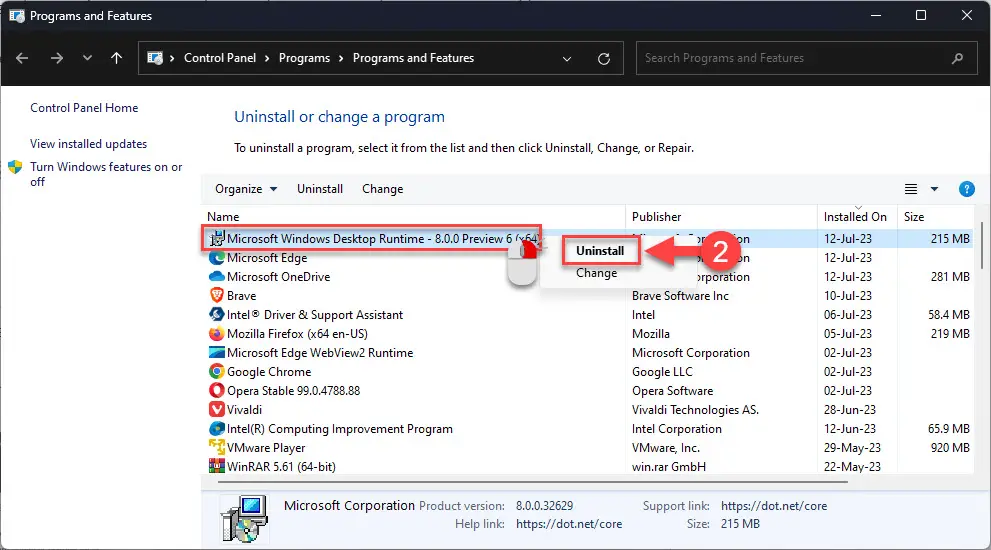Click the Microsoft Windows Desktop Runtime icon
This screenshot has width=991, height=550.
(x=217, y=238)
